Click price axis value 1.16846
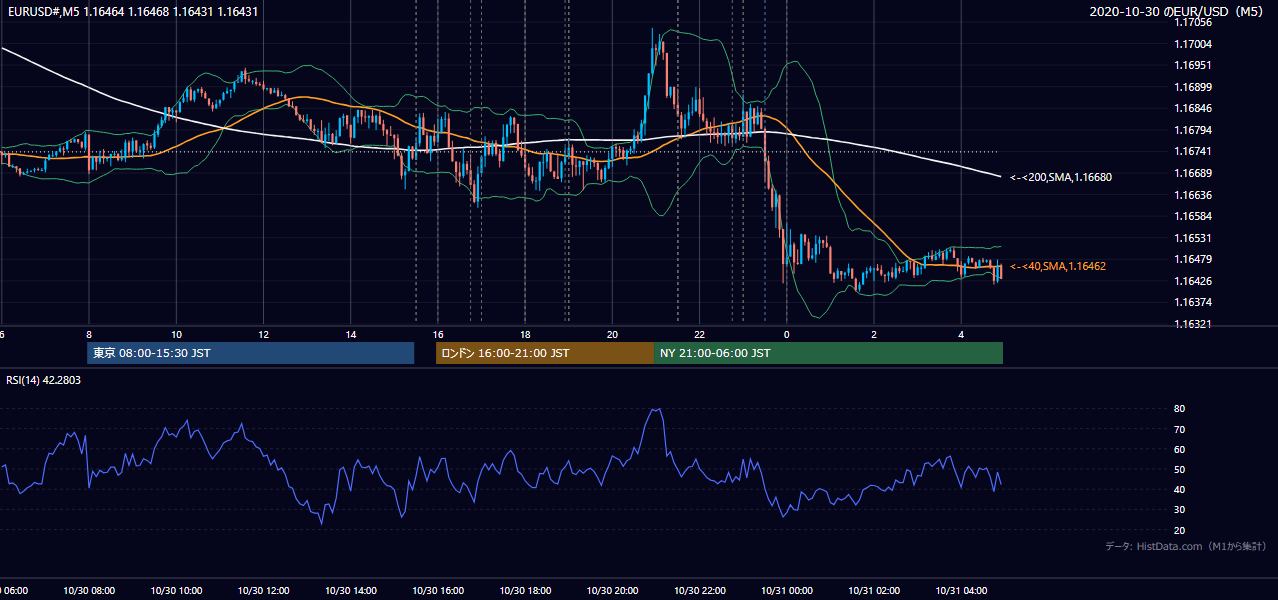This screenshot has height=600, width=1278. point(1193,108)
